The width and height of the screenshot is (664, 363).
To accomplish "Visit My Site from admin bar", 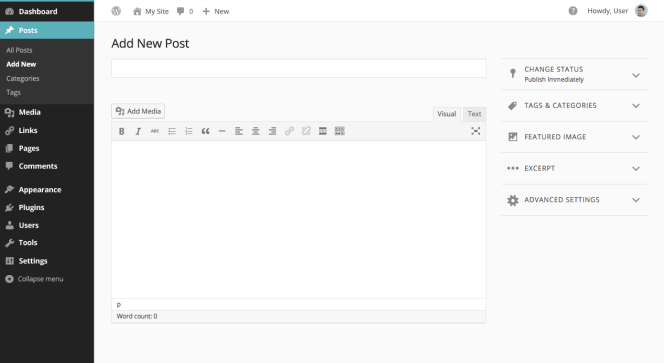I will click(x=151, y=11).
